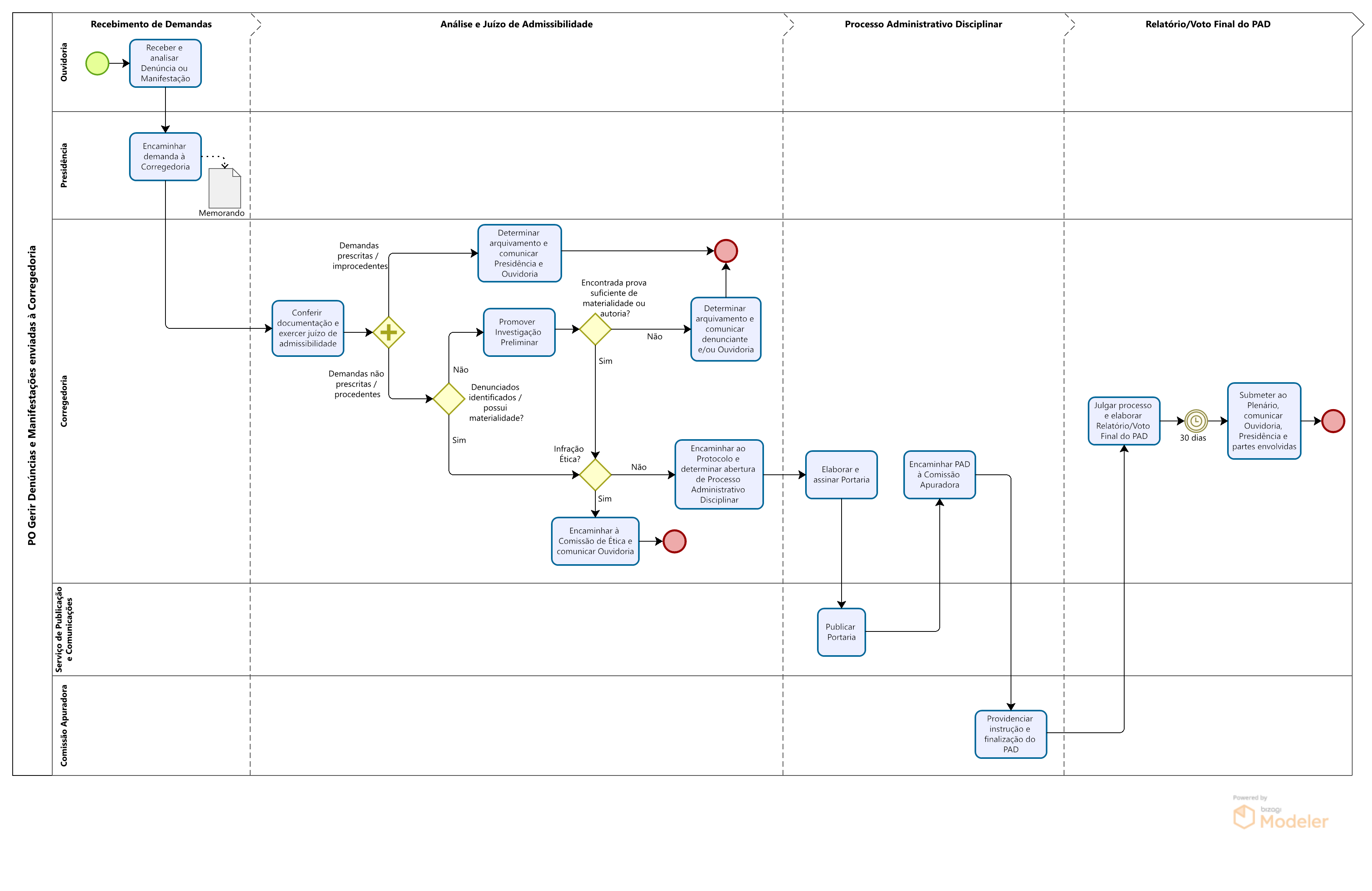The height and width of the screenshot is (891, 1372).
Task: Select the Julgar processo e elaborar Relatório task
Action: click(x=1123, y=421)
